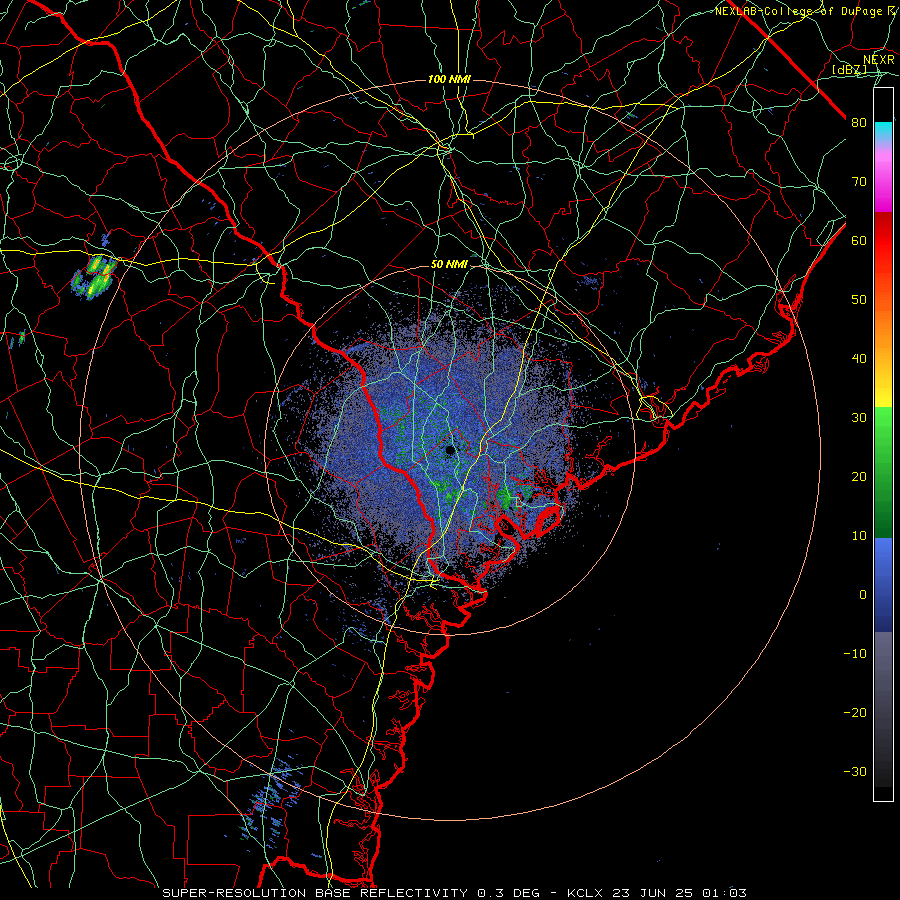Screen dimensions: 900x900
Task: Click the black radar site dot at center
Action: tap(450, 450)
